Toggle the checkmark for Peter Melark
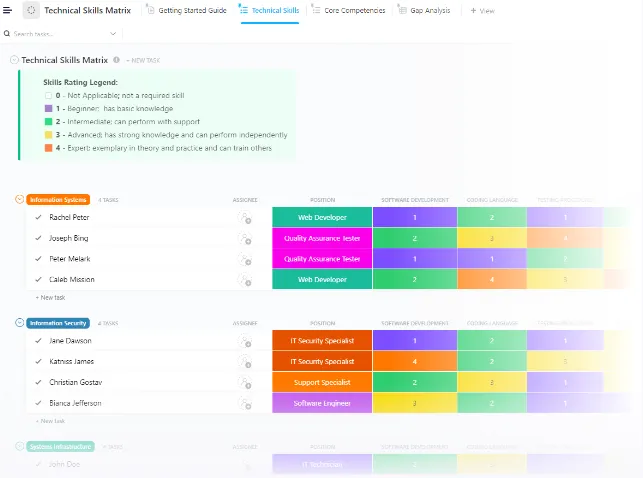This screenshot has height=478, width=643. (38, 259)
